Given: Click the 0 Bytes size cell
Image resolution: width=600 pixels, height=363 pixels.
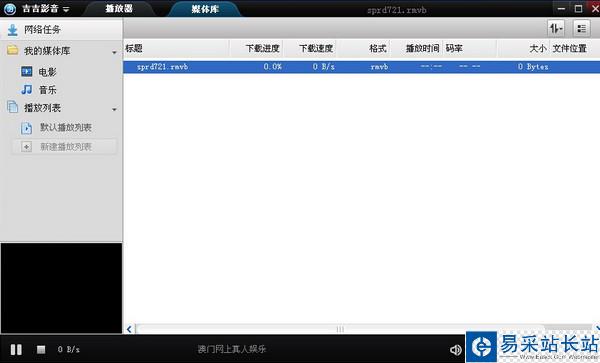Looking at the screenshot, I should 533,67.
